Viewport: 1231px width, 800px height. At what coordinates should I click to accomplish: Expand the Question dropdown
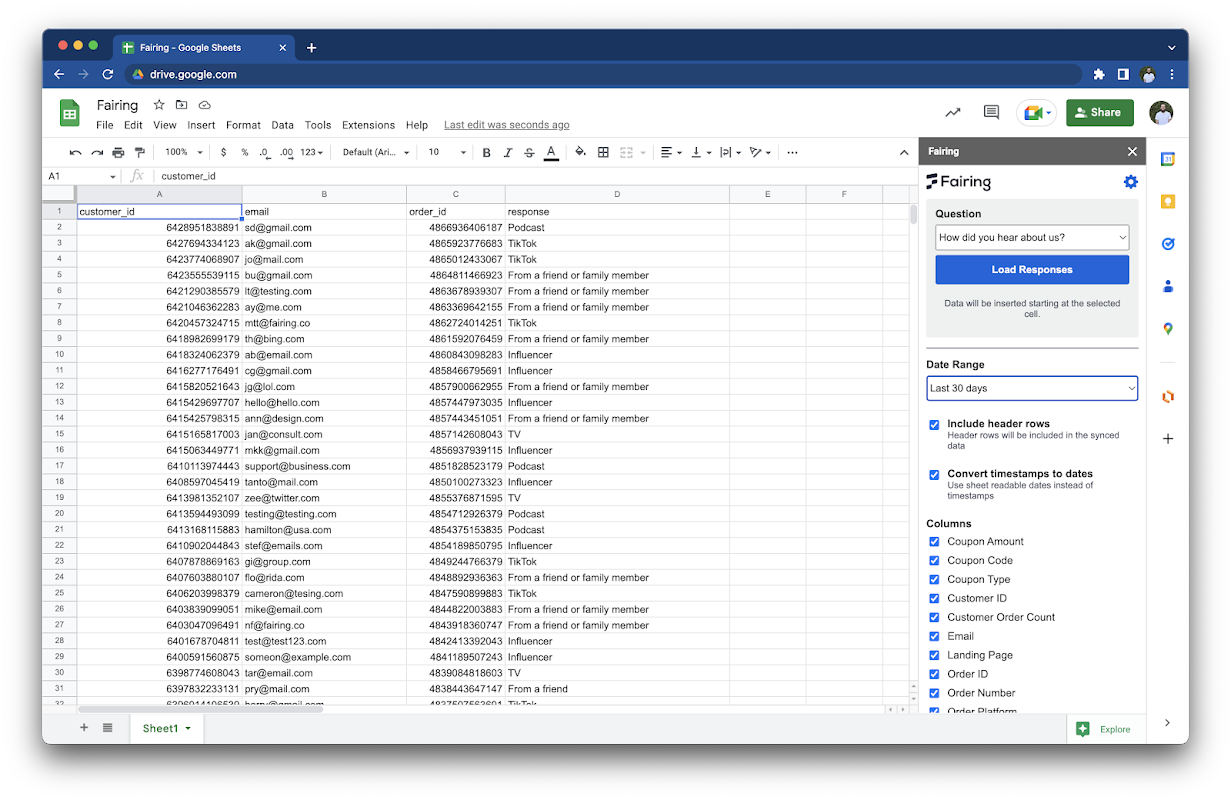(1032, 238)
